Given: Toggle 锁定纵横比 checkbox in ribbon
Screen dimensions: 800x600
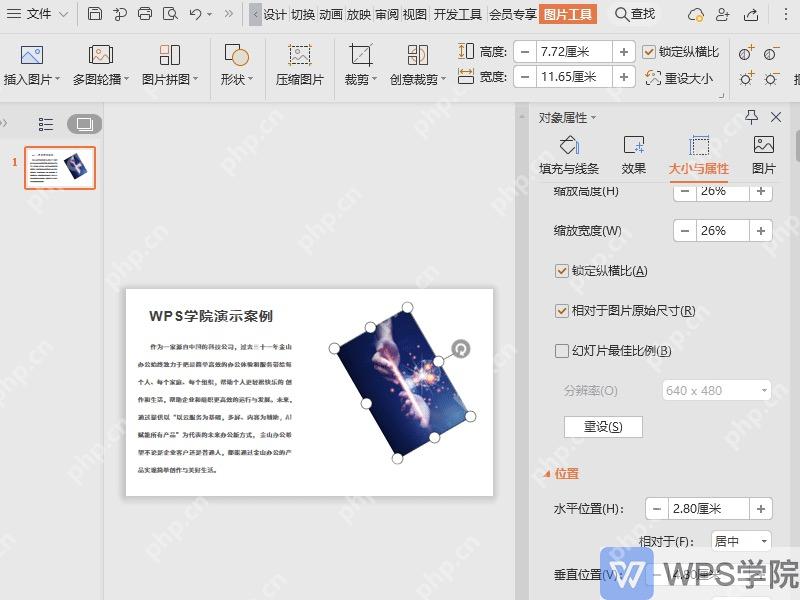Looking at the screenshot, I should click(x=648, y=52).
